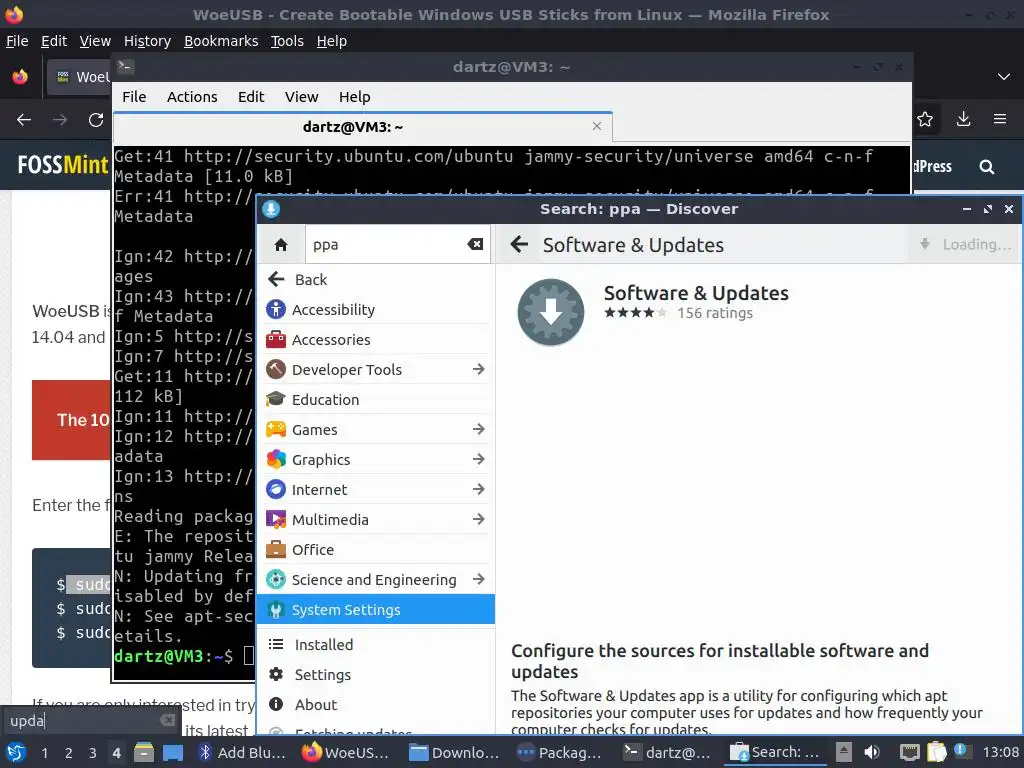Click the volume speaker tray icon

(872, 752)
